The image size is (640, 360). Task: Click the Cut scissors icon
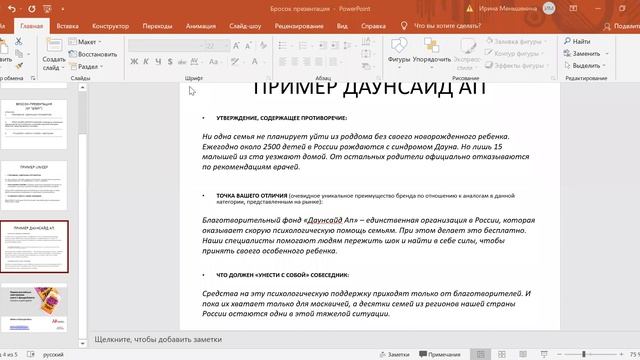coord(18,41)
